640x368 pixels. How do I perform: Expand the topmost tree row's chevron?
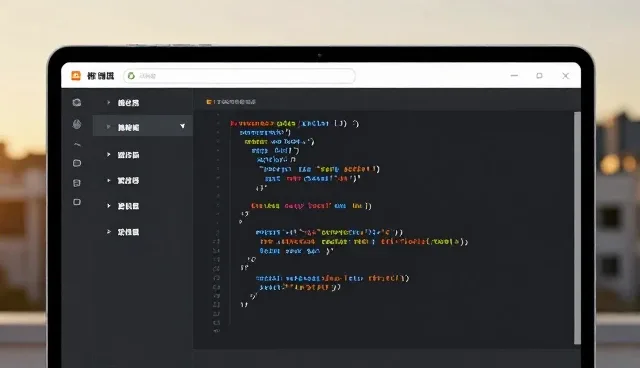pyautogui.click(x=109, y=102)
